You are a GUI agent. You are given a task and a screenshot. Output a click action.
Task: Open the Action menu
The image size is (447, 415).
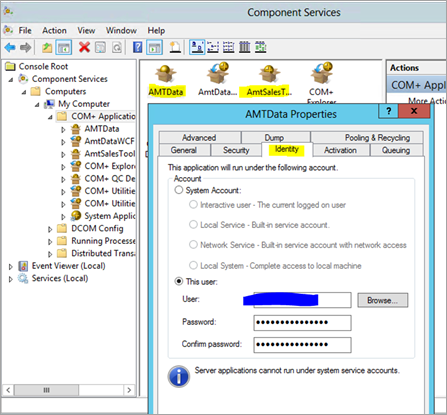54,31
